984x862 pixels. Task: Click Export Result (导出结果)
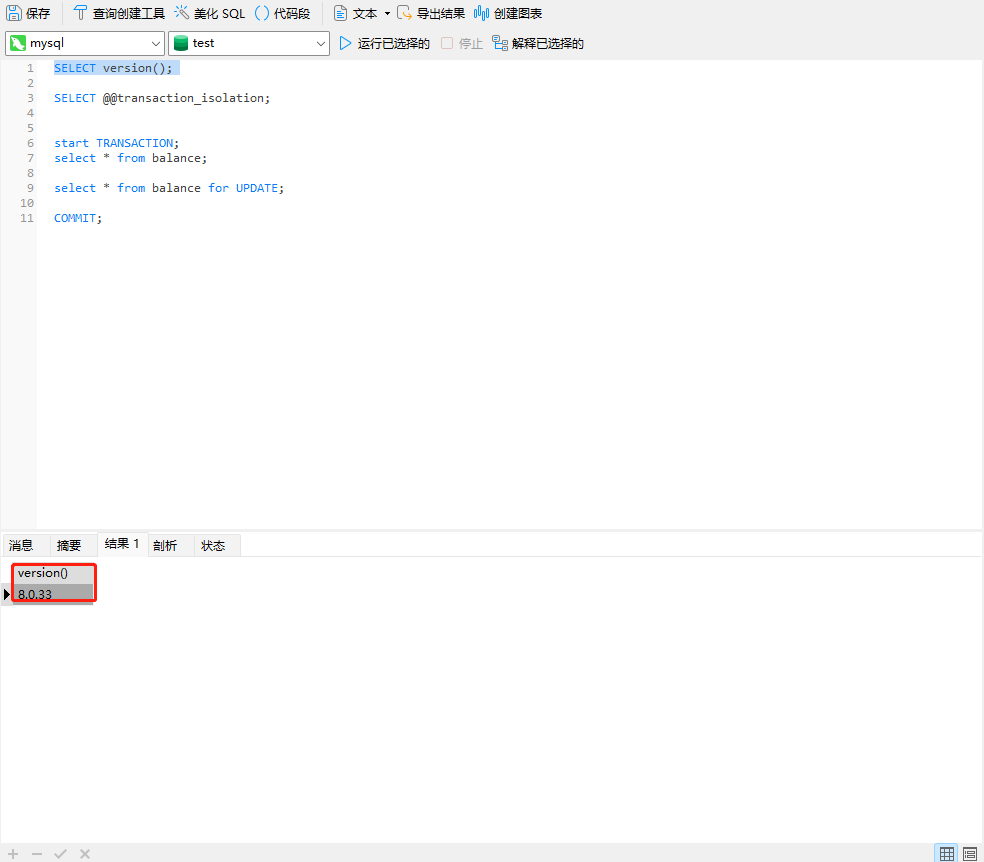431,13
